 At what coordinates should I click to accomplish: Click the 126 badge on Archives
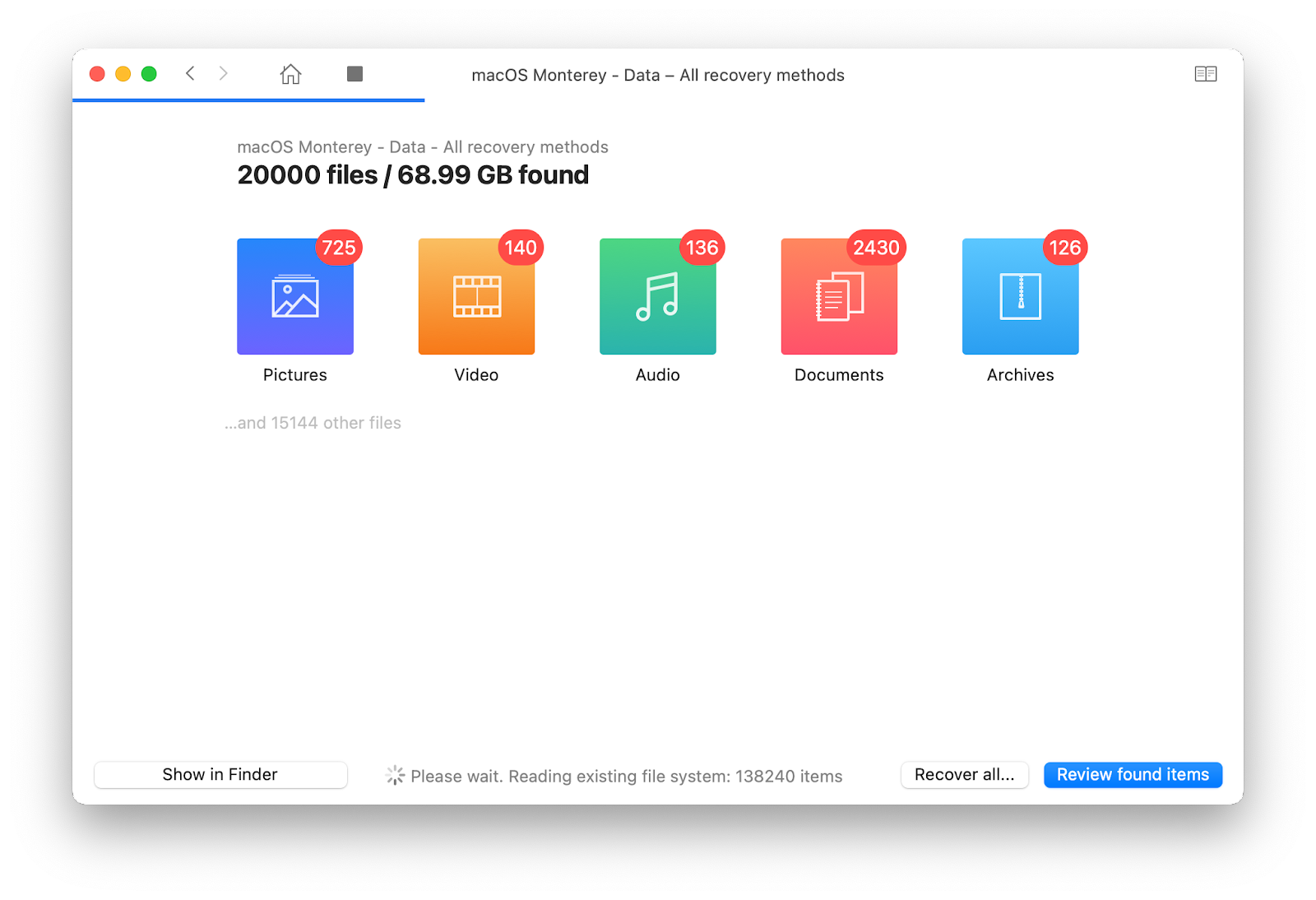pyautogui.click(x=1065, y=248)
